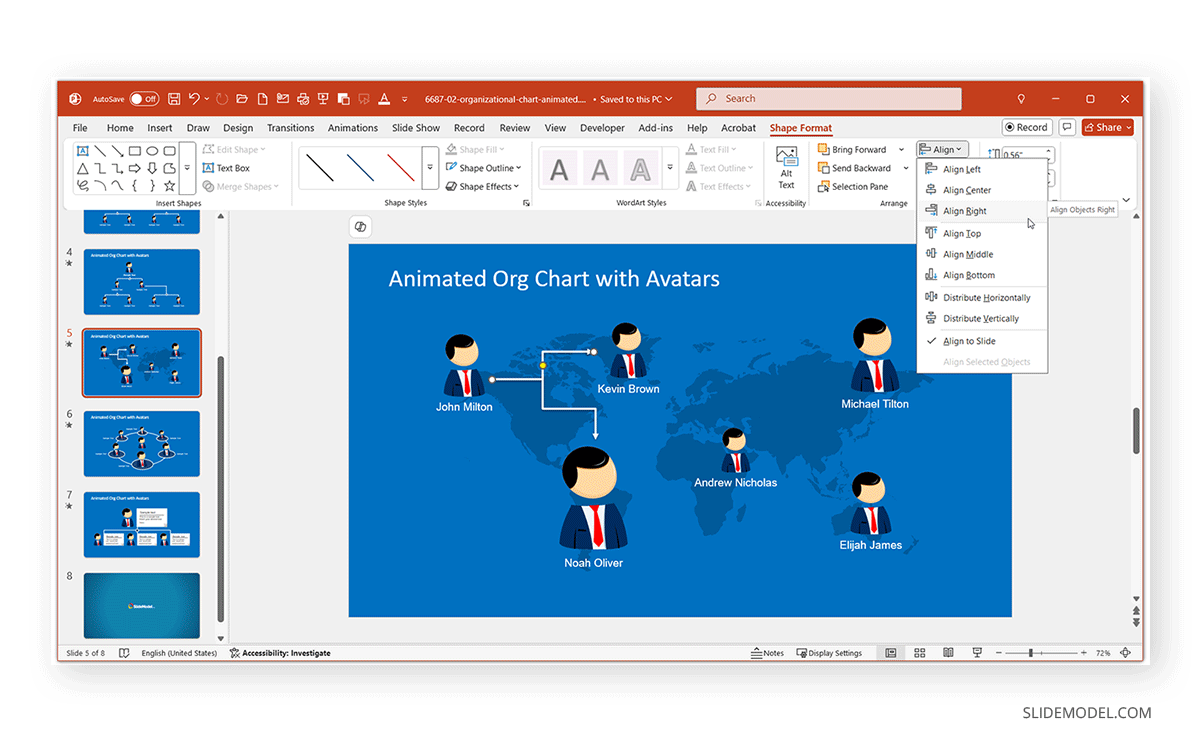Select slide 7 thumbnail in slide panel
This screenshot has width=1200, height=743.
(141, 524)
